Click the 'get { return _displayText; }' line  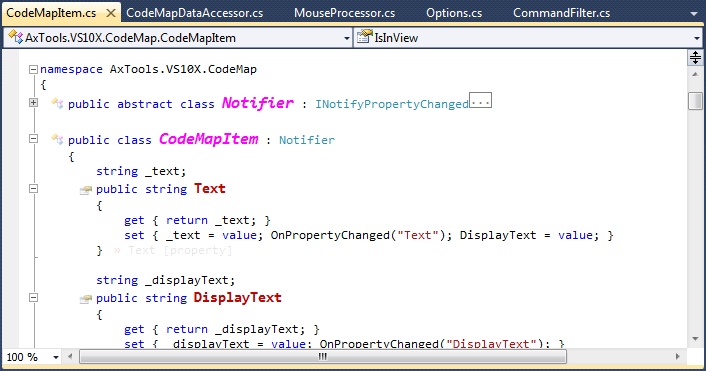click(x=222, y=330)
